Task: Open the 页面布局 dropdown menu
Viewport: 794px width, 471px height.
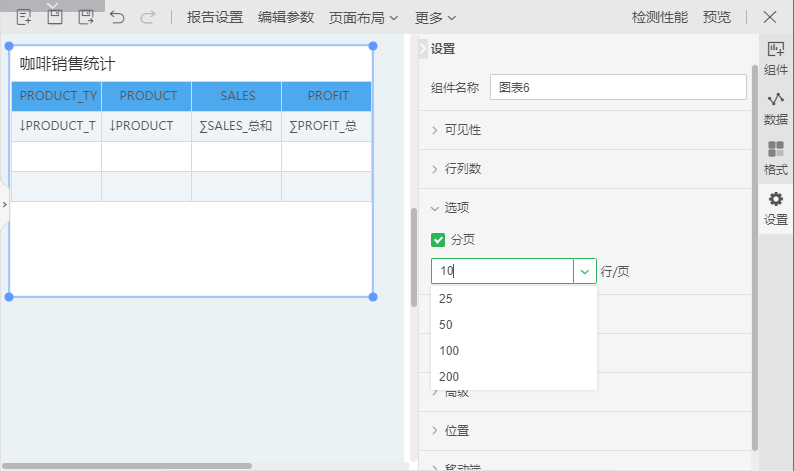Action: [x=364, y=17]
